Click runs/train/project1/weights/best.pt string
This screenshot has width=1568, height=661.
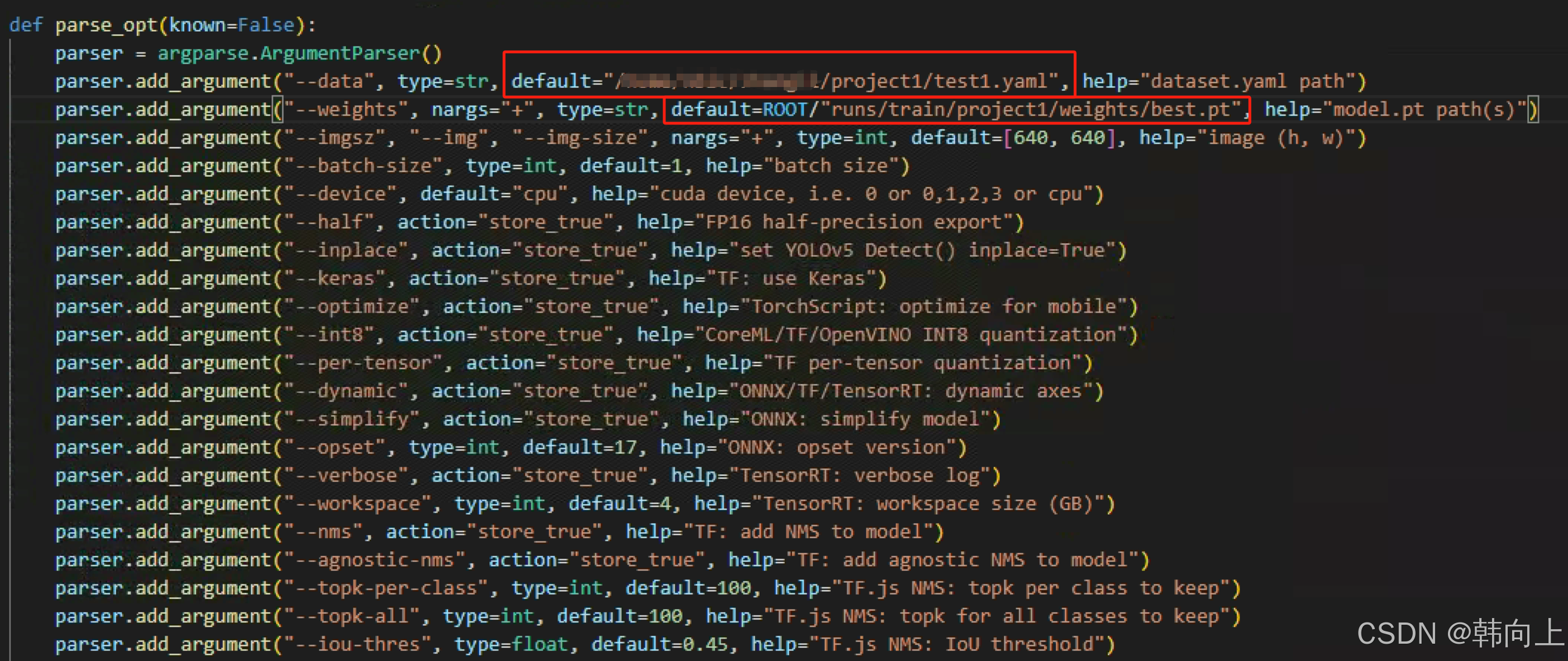point(1031,109)
